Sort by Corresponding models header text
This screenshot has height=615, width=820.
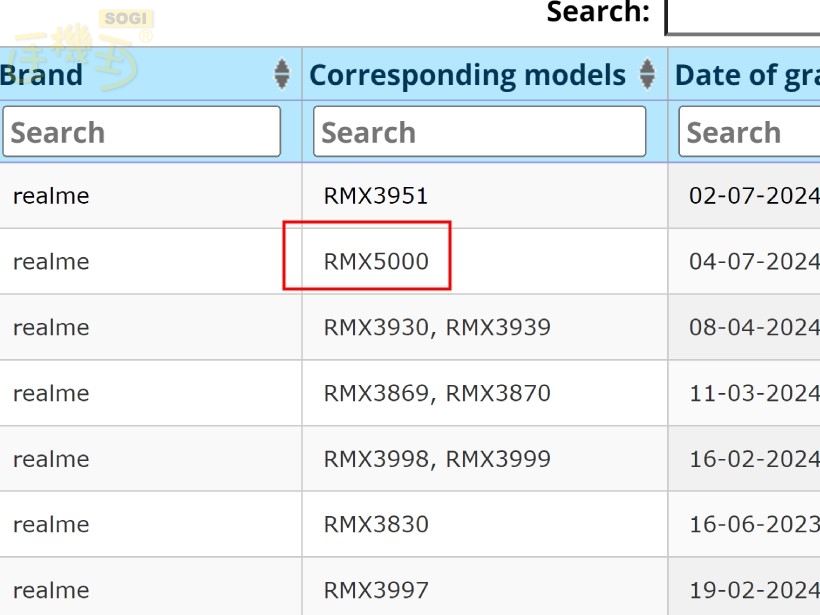click(x=467, y=75)
